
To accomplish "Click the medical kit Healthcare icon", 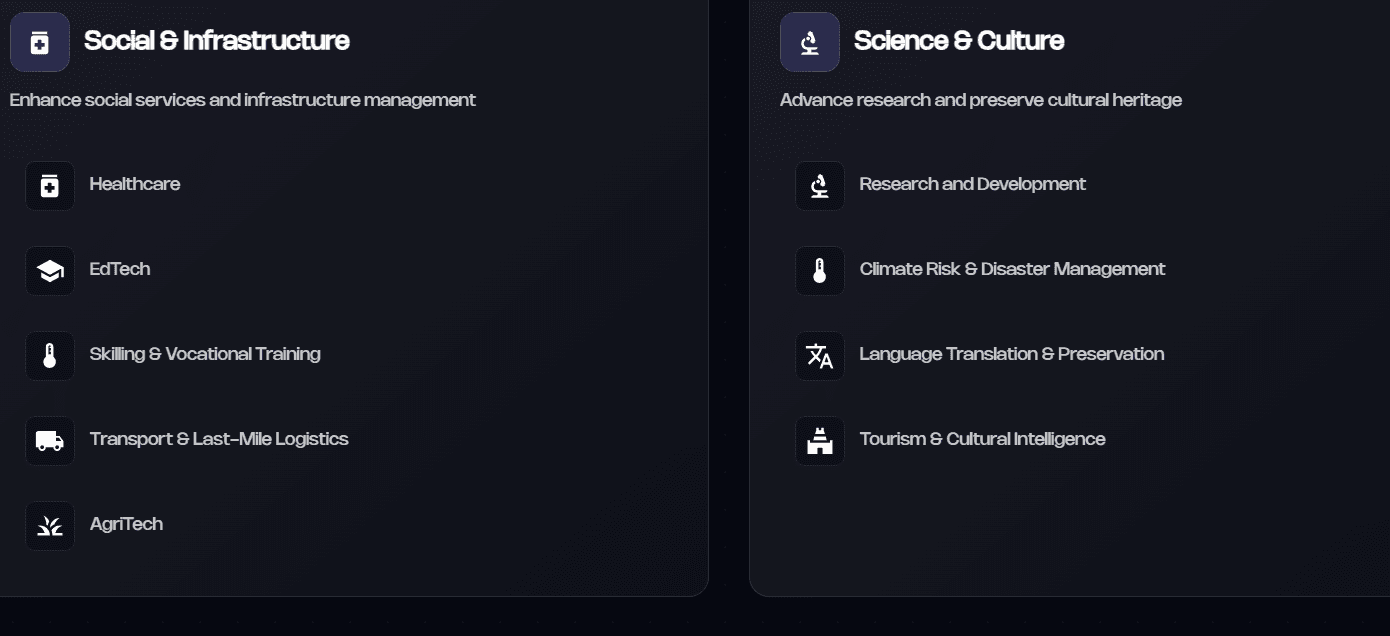I will 49,185.
